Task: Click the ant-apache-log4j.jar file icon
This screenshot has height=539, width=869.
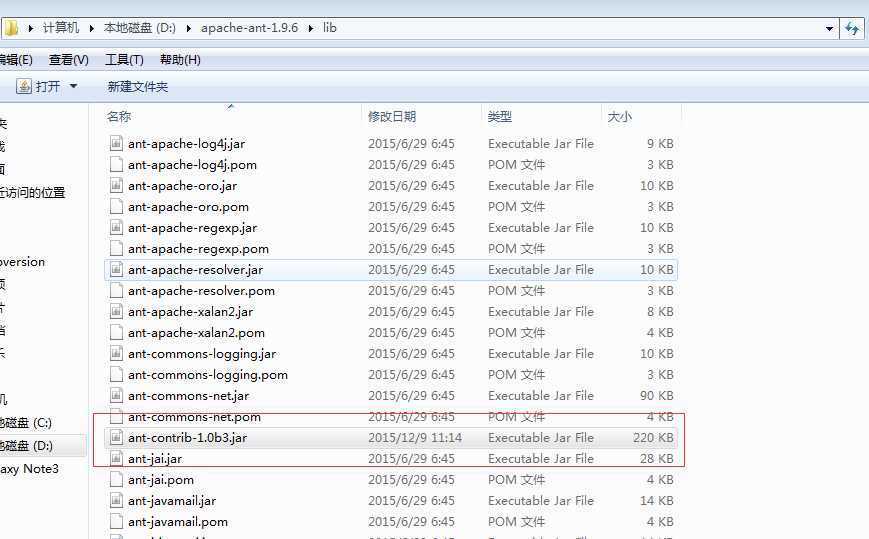Action: click(116, 143)
